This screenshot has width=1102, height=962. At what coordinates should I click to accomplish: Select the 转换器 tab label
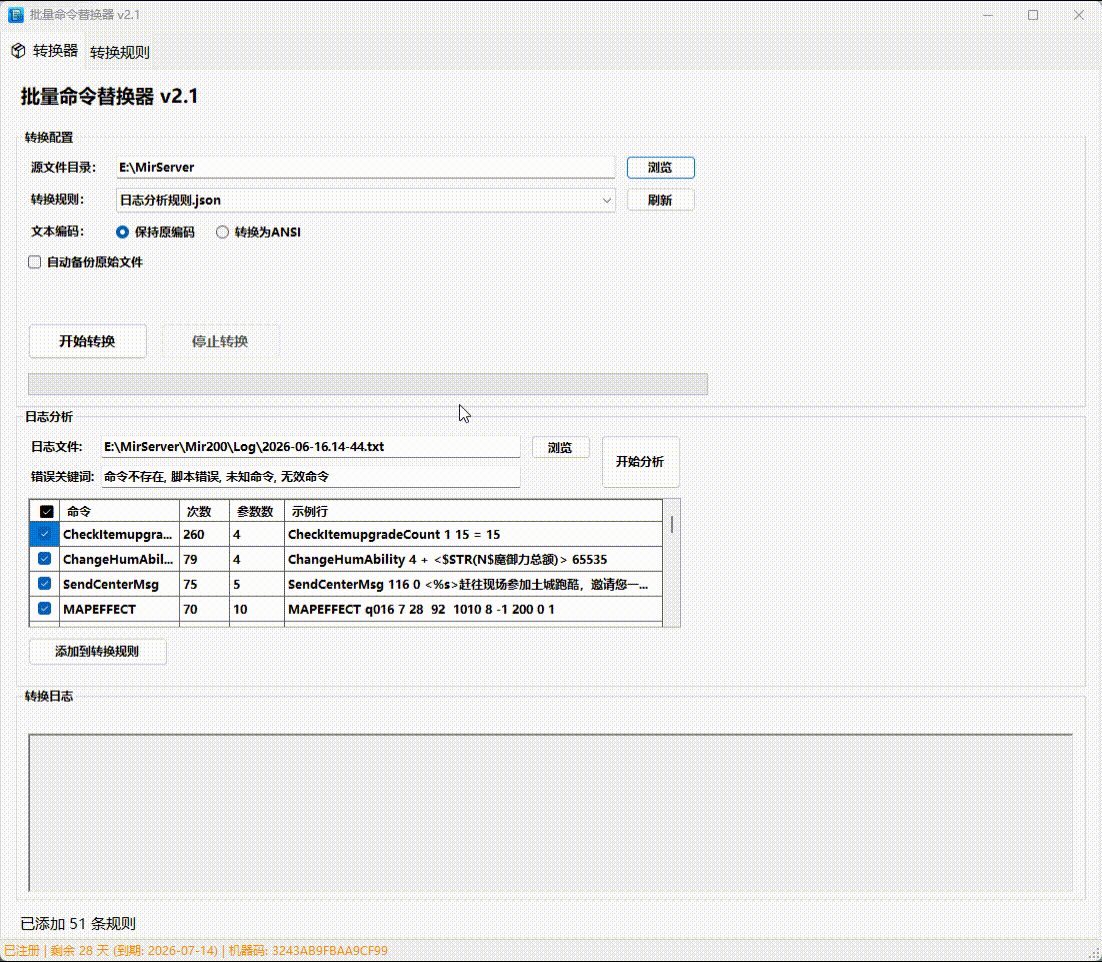click(55, 51)
